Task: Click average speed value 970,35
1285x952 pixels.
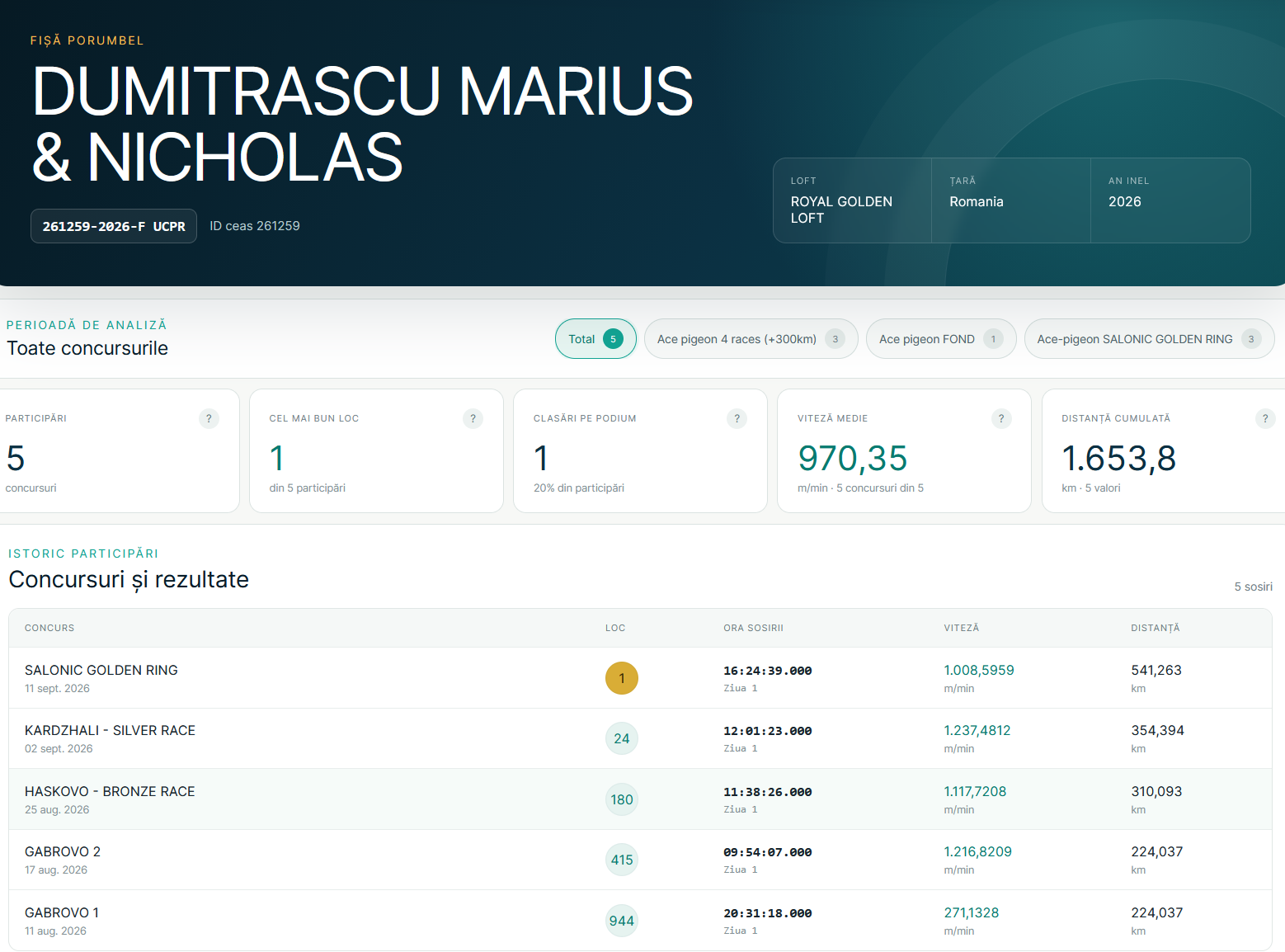Action: (853, 459)
